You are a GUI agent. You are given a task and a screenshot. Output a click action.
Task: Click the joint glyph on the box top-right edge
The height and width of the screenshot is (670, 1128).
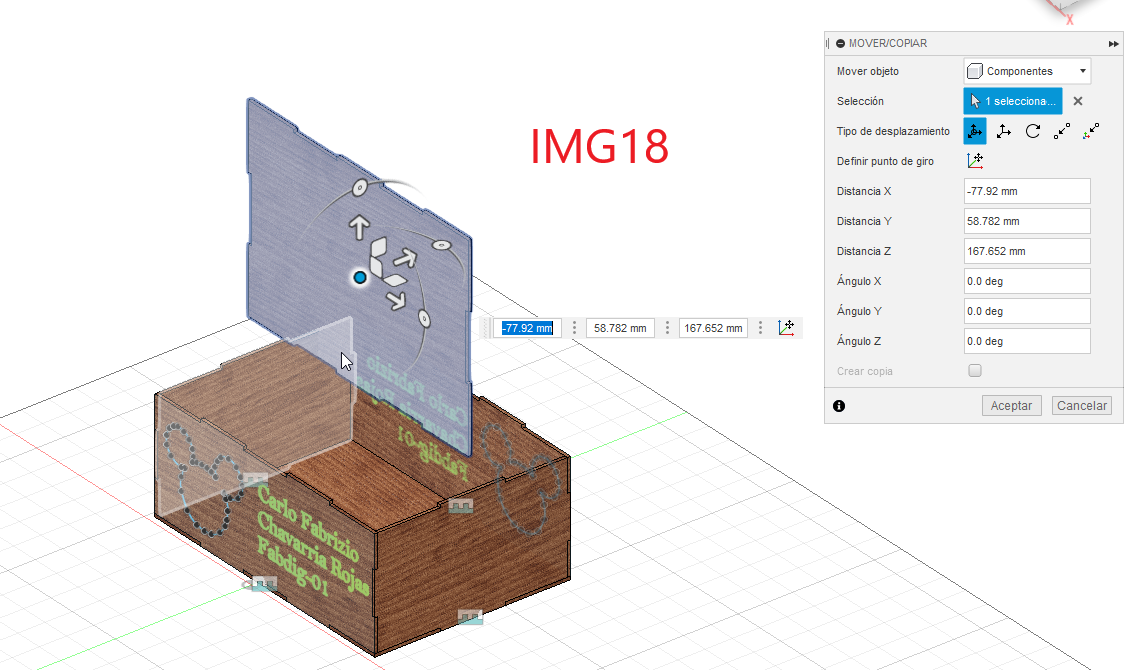pos(460,507)
